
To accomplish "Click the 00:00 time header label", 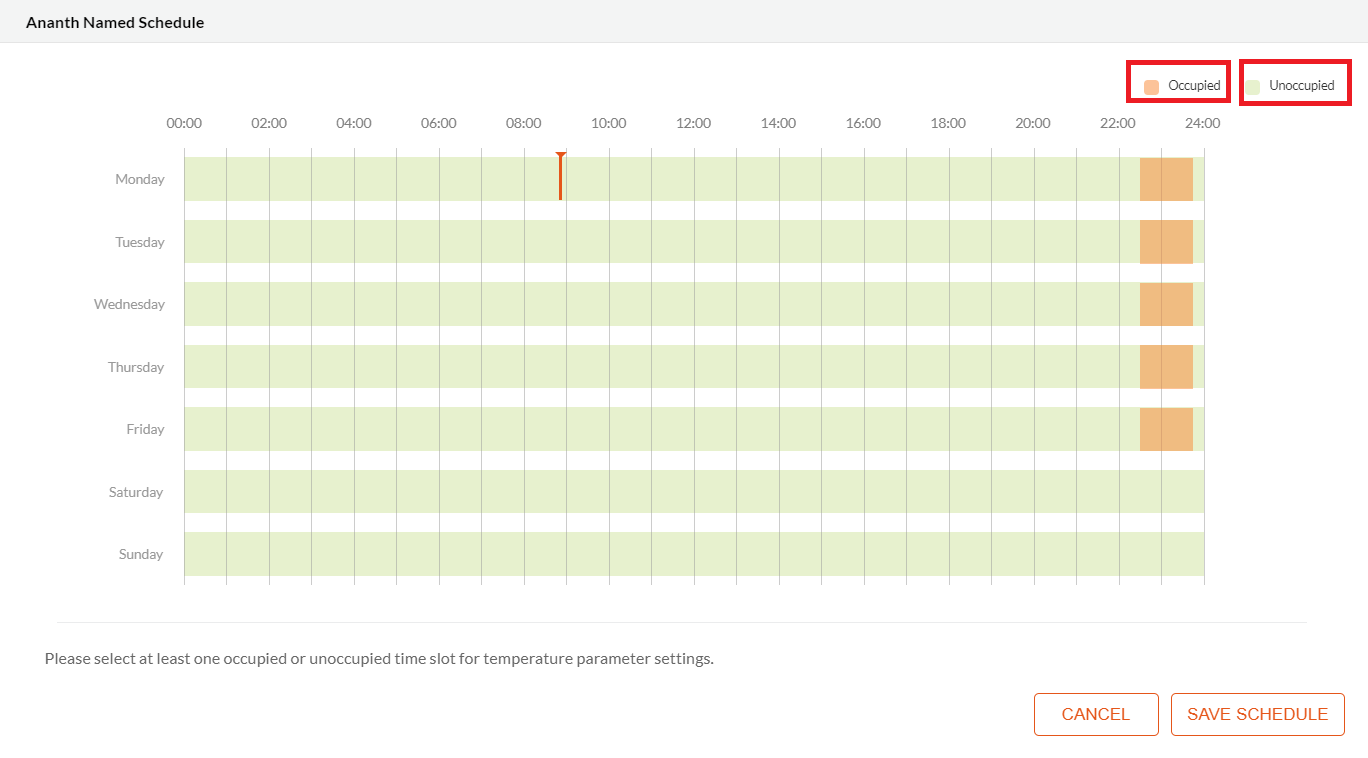I will point(184,123).
